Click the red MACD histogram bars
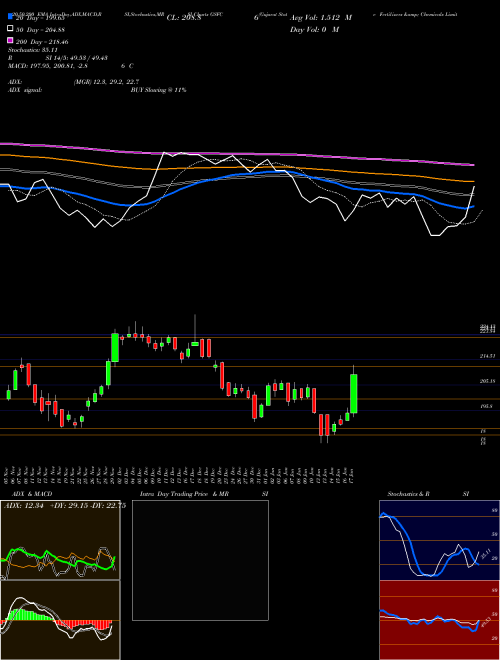Viewport: 500px width, 660px height. [84, 624]
